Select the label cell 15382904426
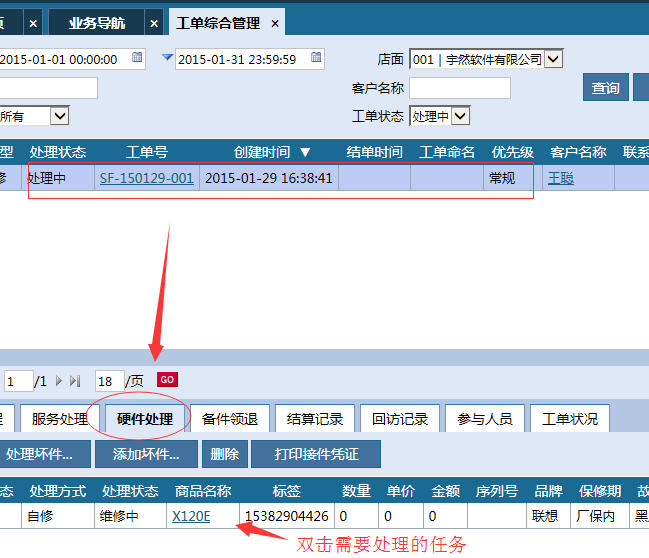The height and width of the screenshot is (558, 649). click(287, 516)
